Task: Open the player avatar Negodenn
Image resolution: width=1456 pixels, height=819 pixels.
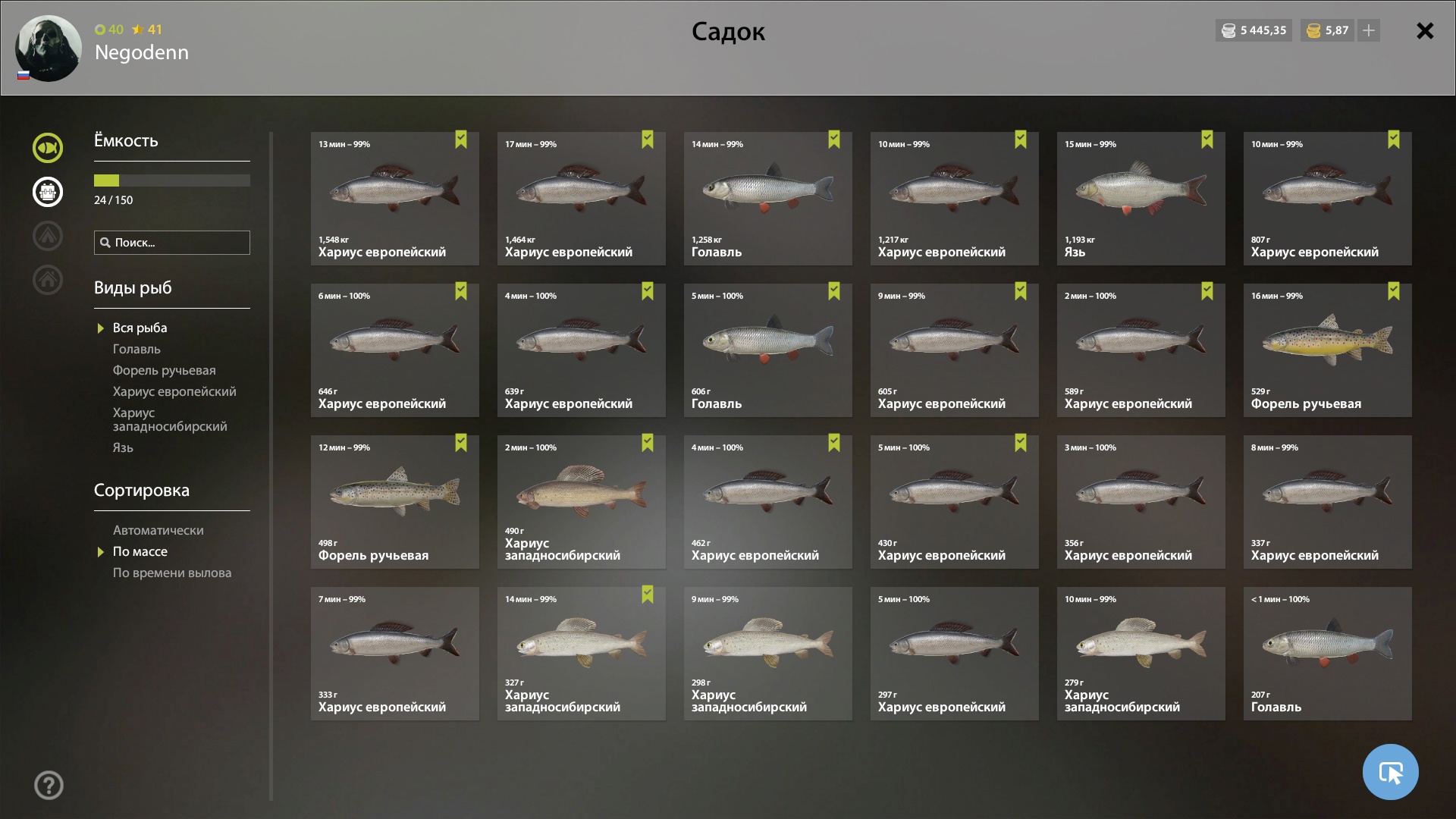Action: [49, 48]
